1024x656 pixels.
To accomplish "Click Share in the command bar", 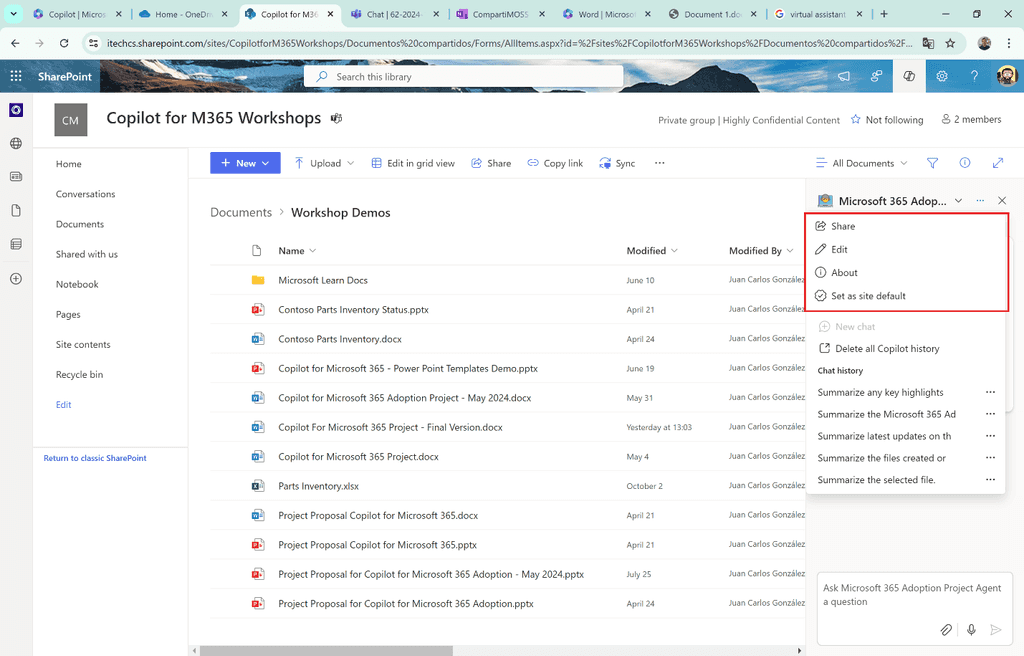I will click(491, 163).
